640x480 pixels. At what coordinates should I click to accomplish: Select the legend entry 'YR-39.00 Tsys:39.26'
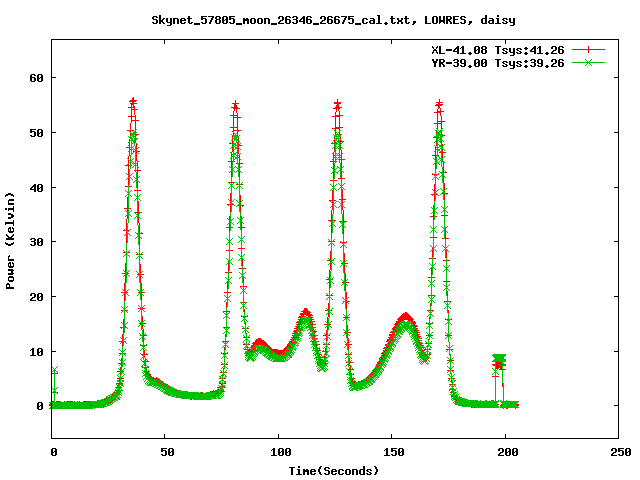click(x=498, y=63)
